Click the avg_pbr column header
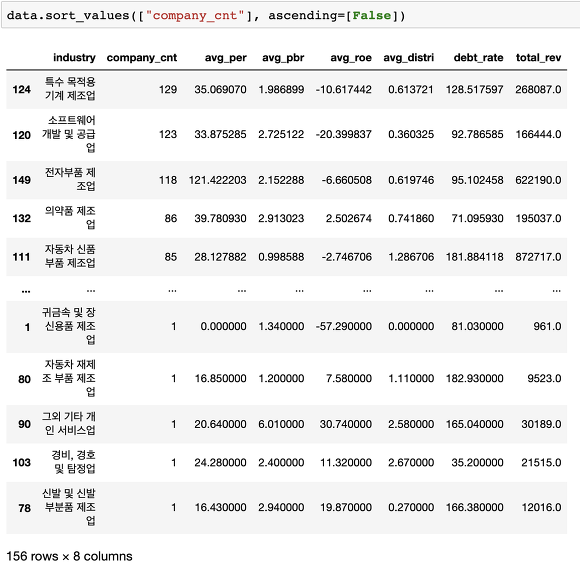 [x=283, y=58]
